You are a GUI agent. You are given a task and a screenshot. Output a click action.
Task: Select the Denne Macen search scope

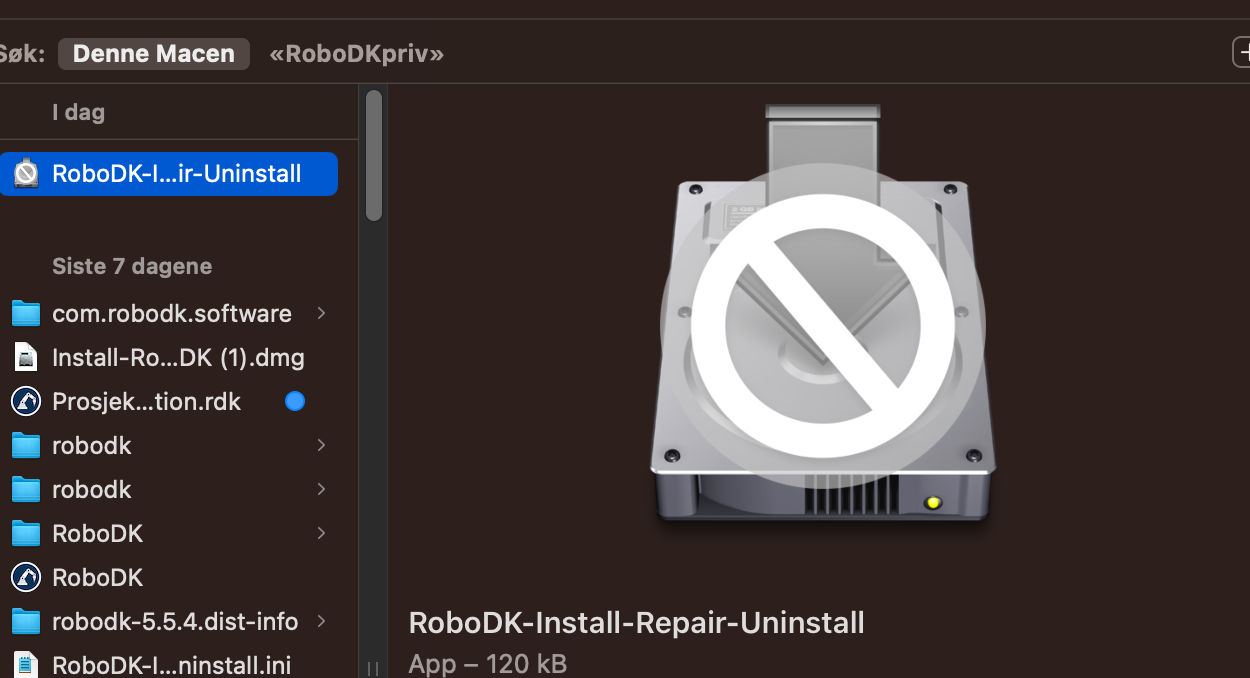coord(153,54)
